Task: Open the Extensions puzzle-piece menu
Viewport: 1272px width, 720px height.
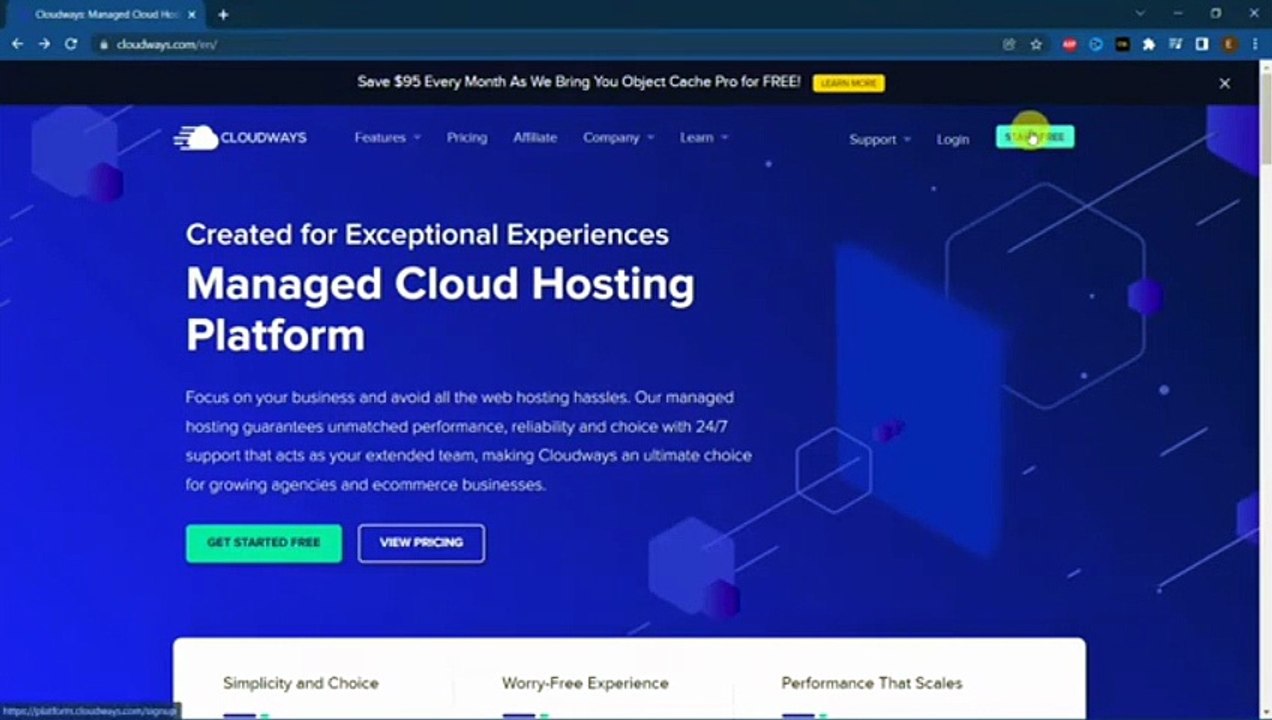Action: (x=1149, y=44)
